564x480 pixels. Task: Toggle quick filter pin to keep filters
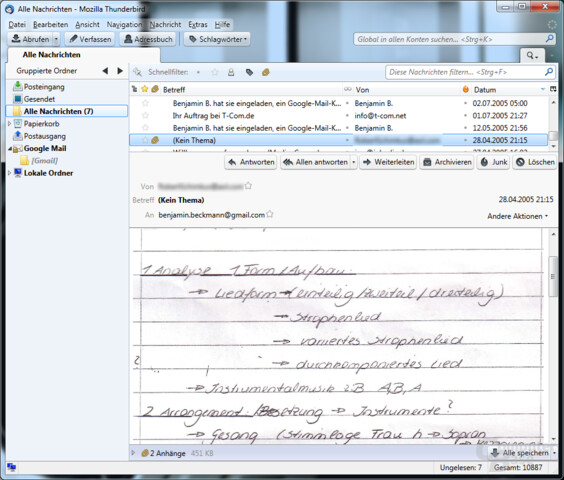(x=137, y=72)
